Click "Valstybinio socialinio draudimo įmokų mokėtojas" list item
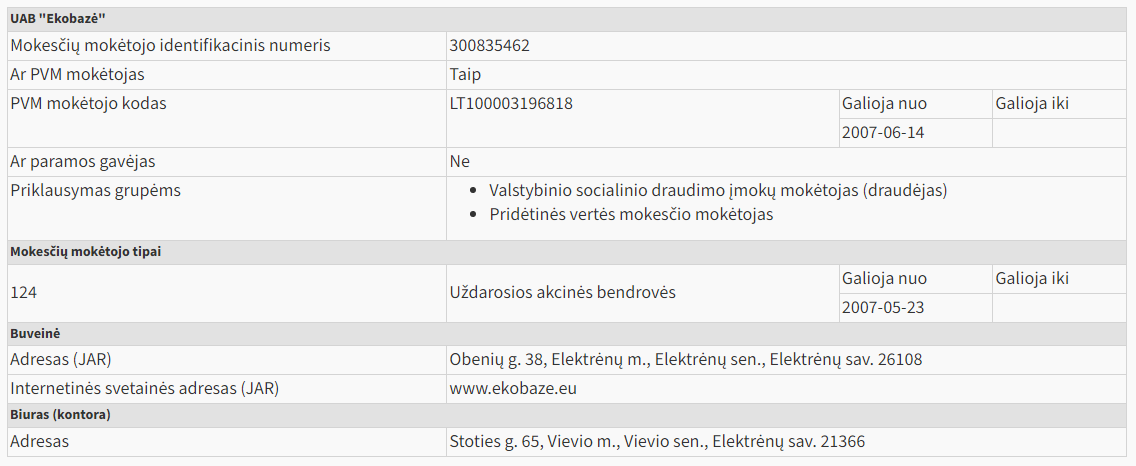Viewport: 1136px width, 466px height. (717, 190)
